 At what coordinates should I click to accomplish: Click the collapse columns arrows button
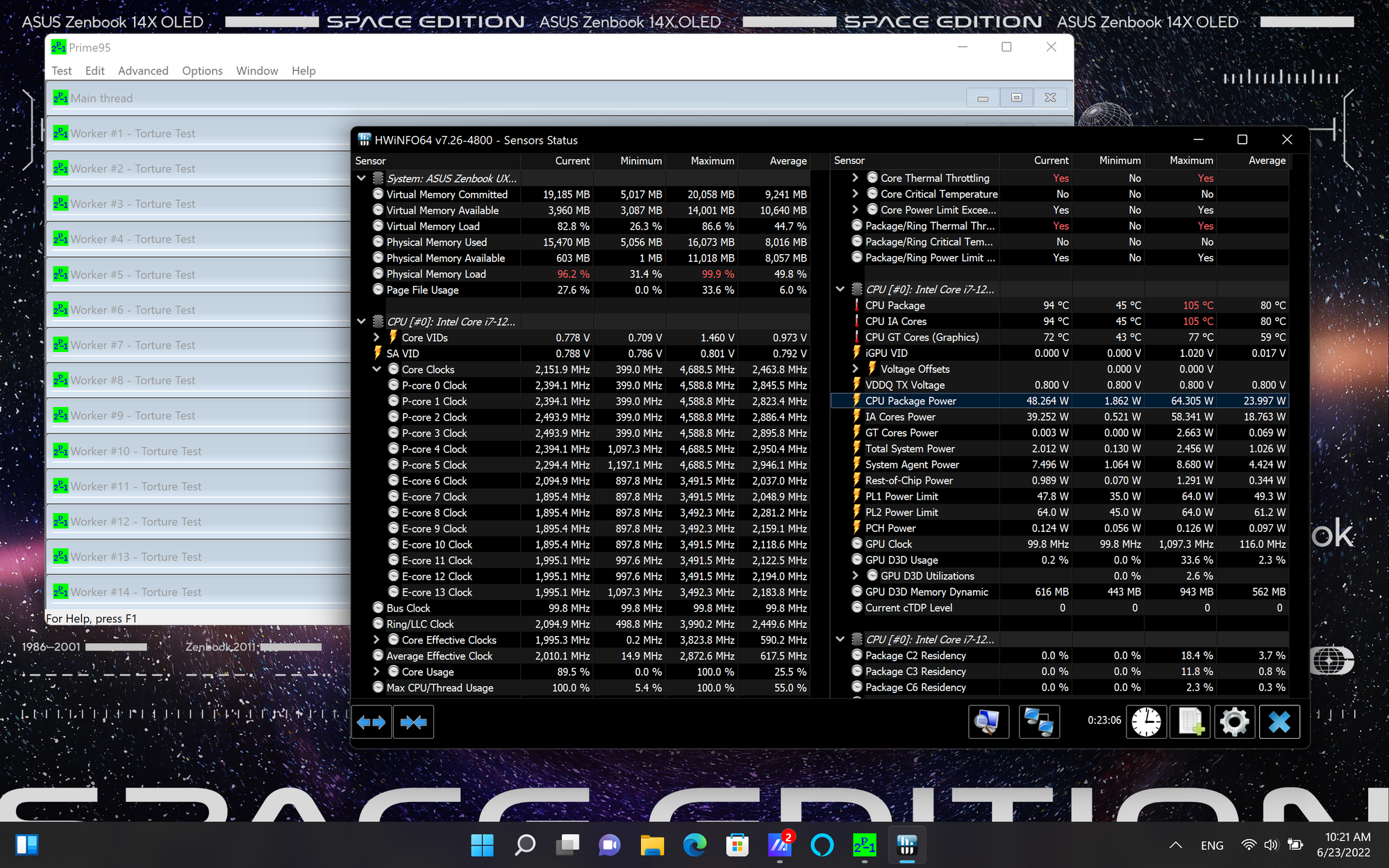point(413,722)
